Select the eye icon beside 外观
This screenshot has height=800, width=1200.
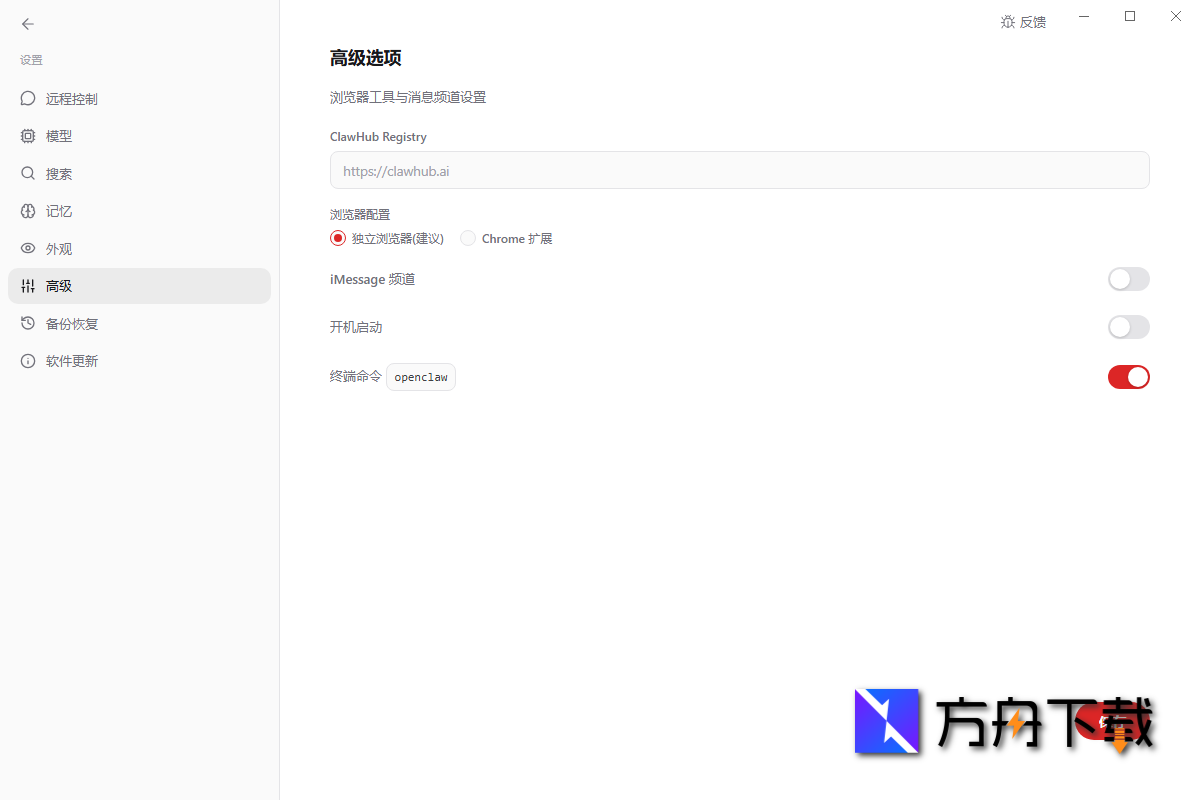[x=27, y=248]
